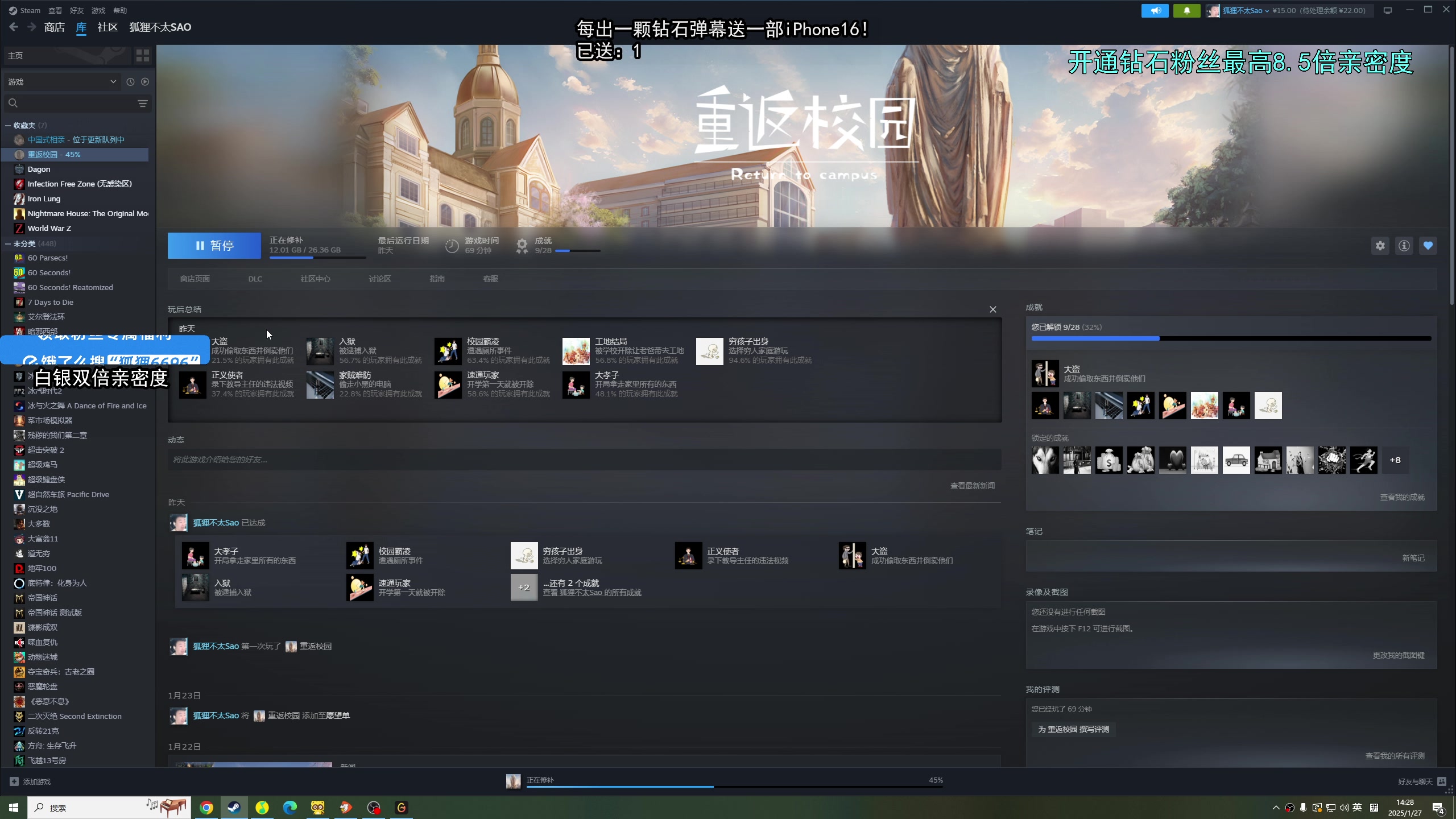Select 7 Days to Die game
Viewport: 1456px width, 819px height.
tap(51, 302)
